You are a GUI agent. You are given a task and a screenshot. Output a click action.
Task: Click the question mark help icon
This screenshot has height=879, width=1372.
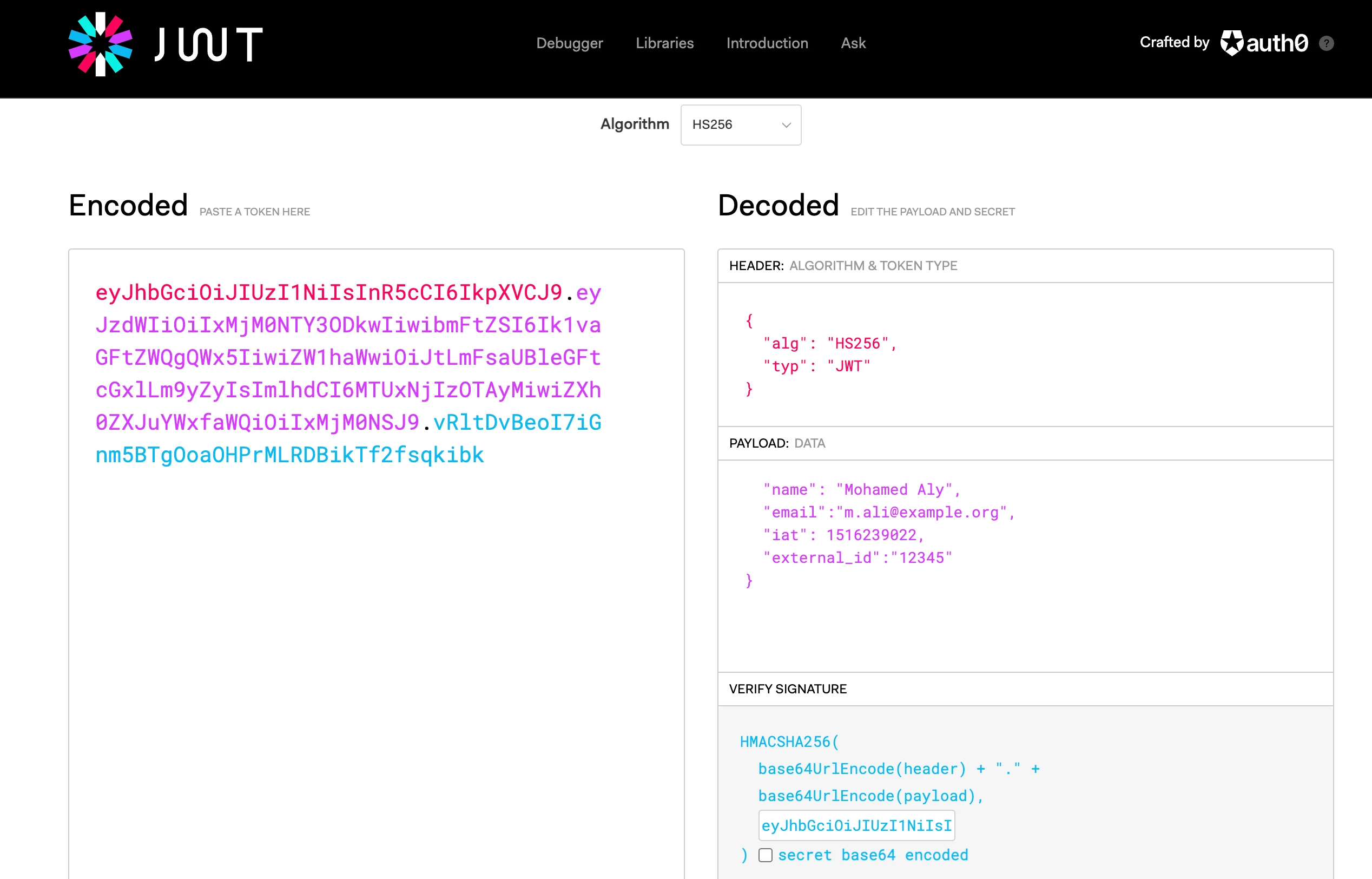[1327, 43]
